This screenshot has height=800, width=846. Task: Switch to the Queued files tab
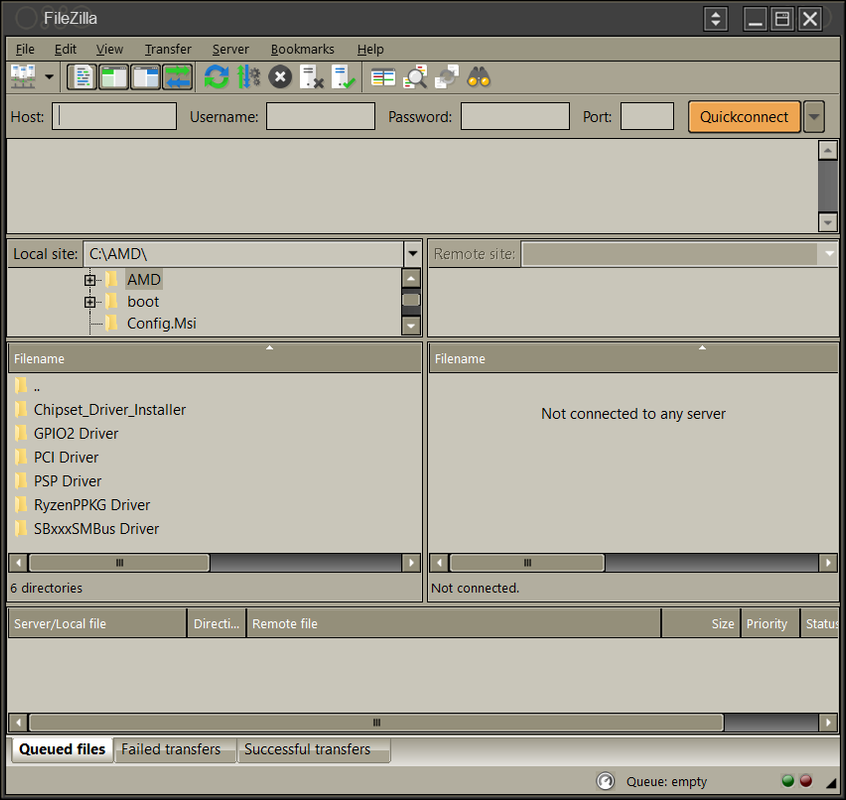[x=62, y=749]
